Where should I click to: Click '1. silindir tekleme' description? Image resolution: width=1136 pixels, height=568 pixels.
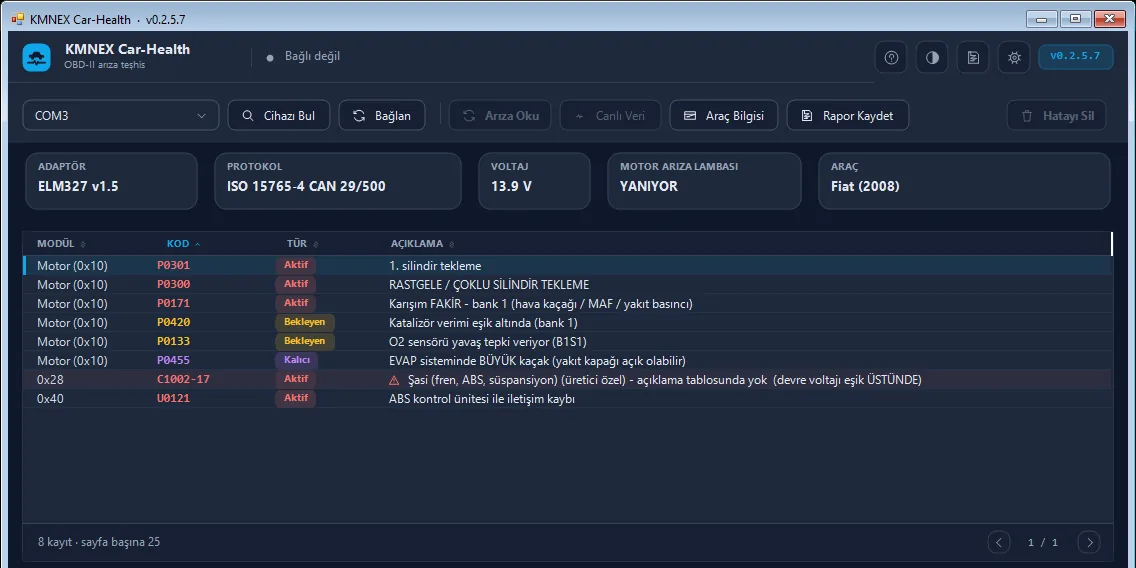click(435, 266)
